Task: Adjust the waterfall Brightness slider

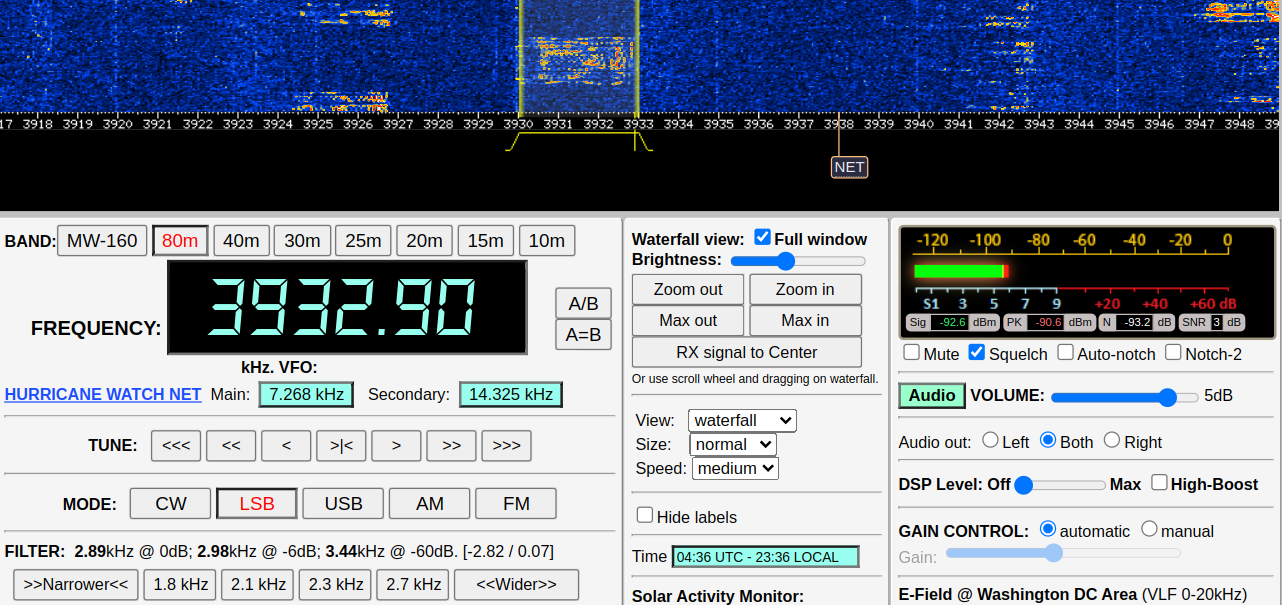Action: click(x=798, y=261)
